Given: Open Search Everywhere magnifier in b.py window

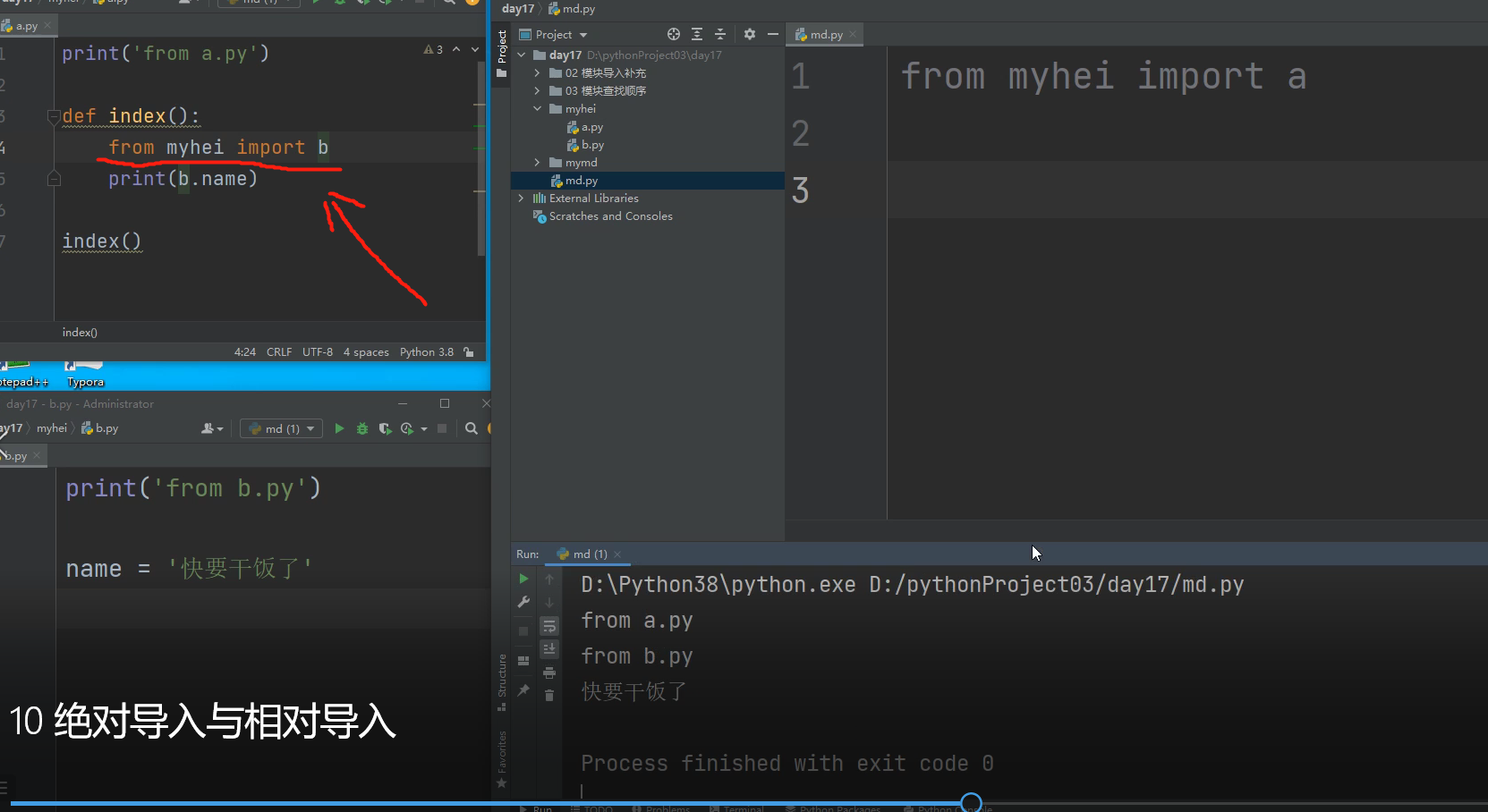Looking at the screenshot, I should pos(472,428).
